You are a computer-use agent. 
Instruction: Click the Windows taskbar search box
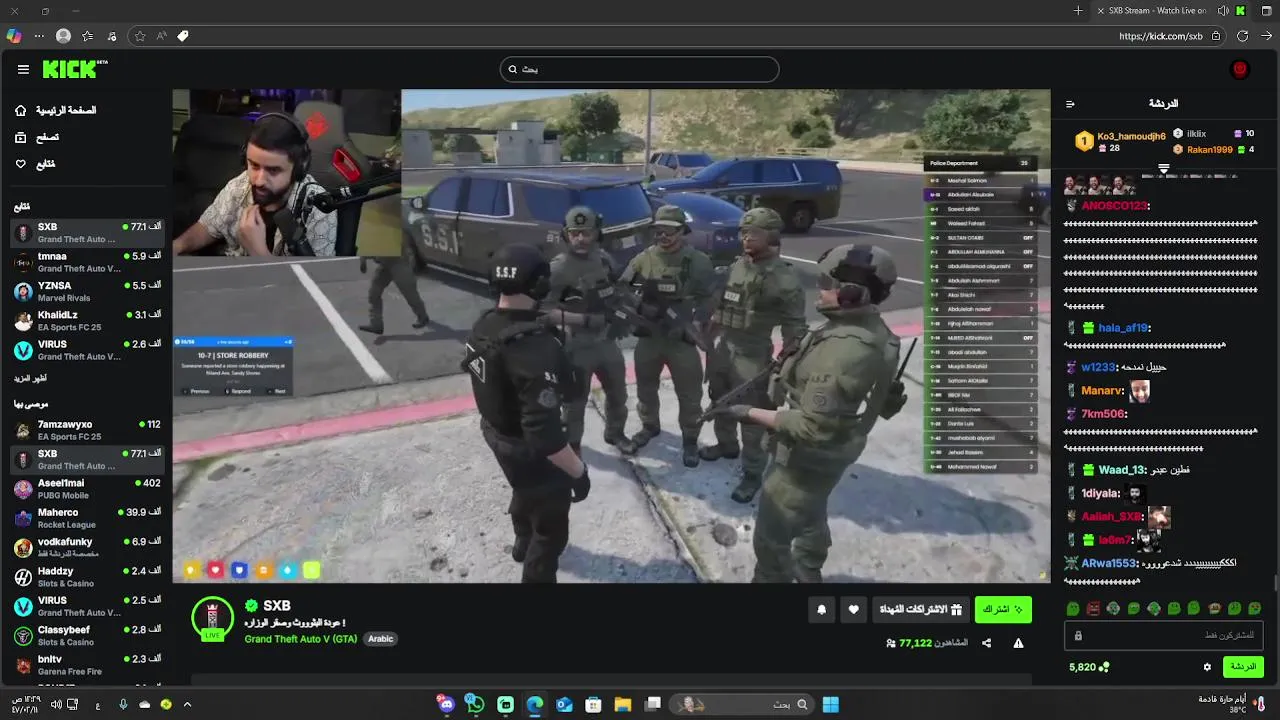(x=741, y=705)
